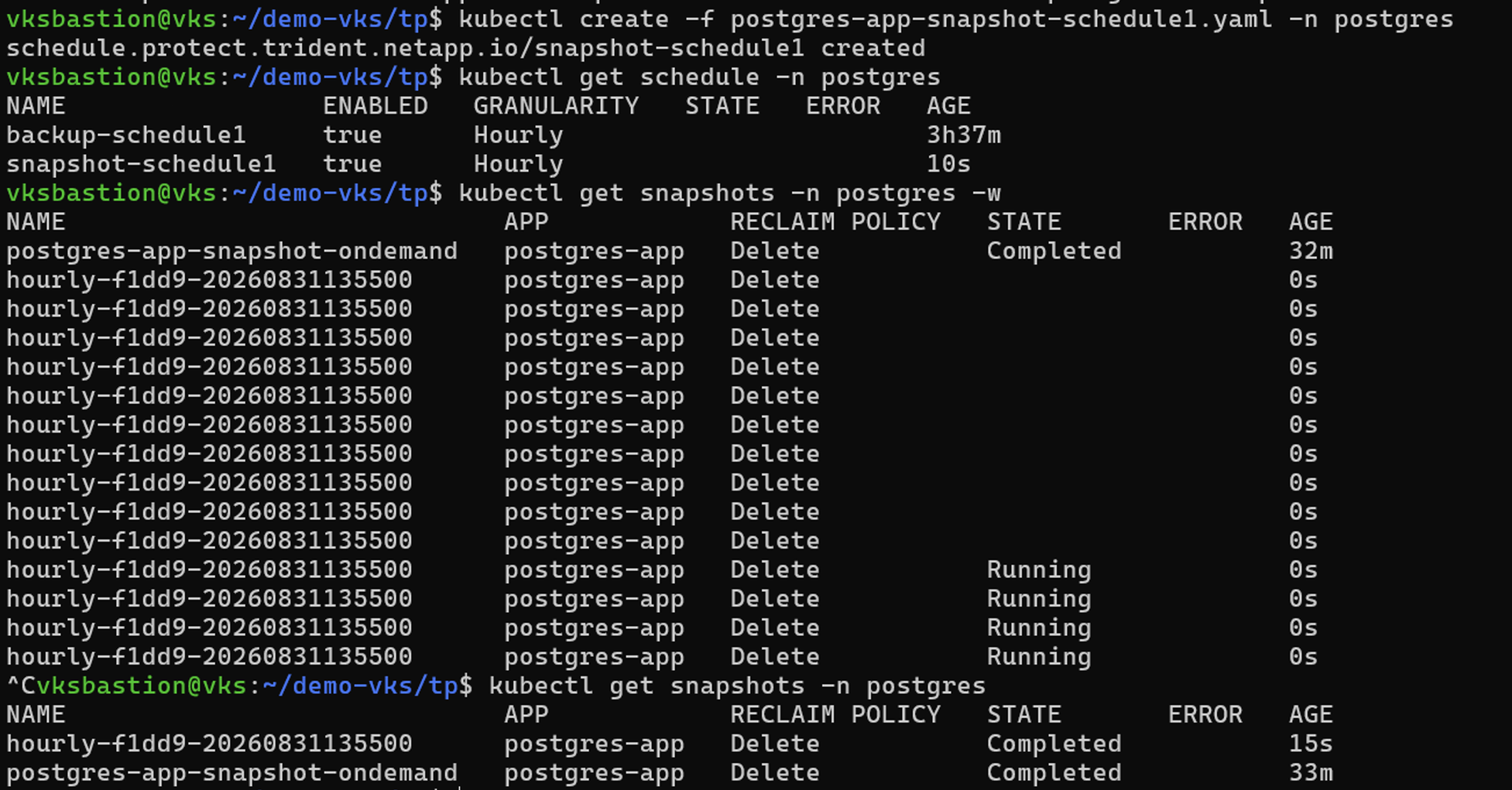Click the first Running state entry
1512x790 pixels.
(x=1039, y=569)
